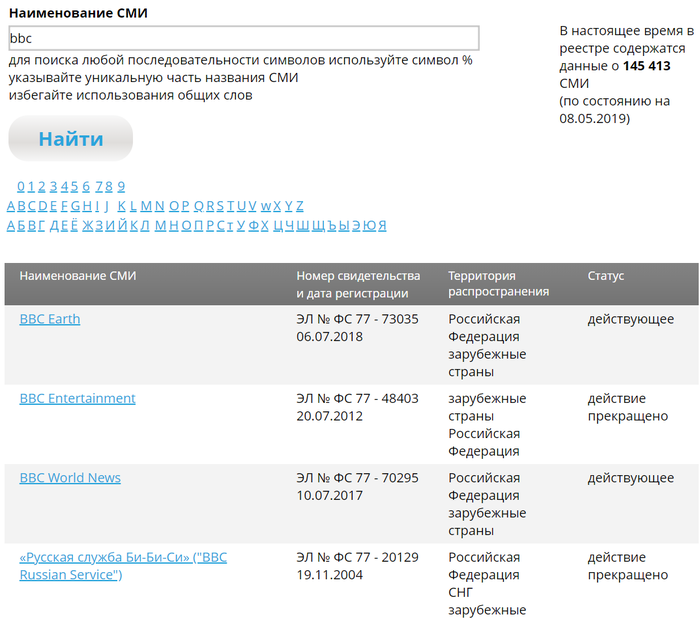Filter by Latin letter K
Image resolution: width=700 pixels, height=619 pixels.
(x=121, y=206)
